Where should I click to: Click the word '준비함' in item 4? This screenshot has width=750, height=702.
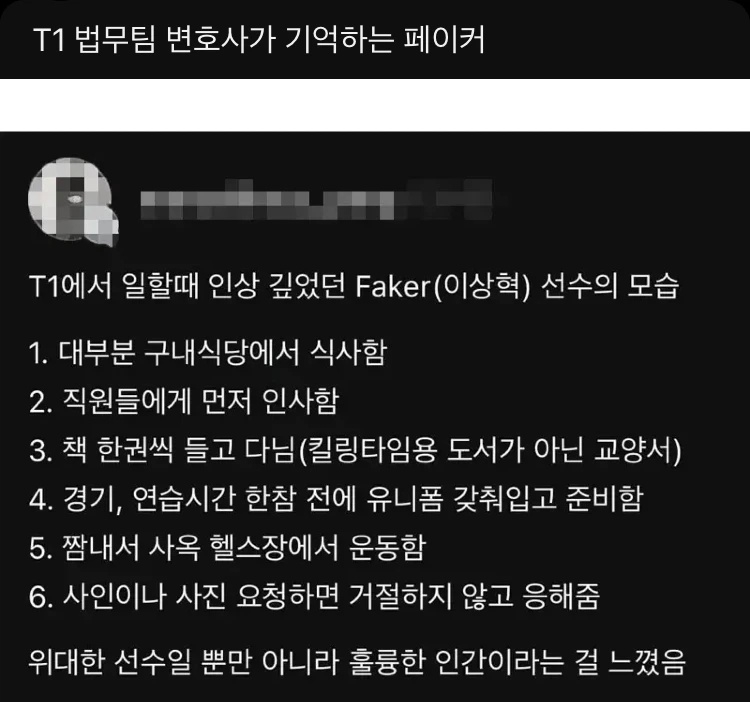(x=605, y=499)
